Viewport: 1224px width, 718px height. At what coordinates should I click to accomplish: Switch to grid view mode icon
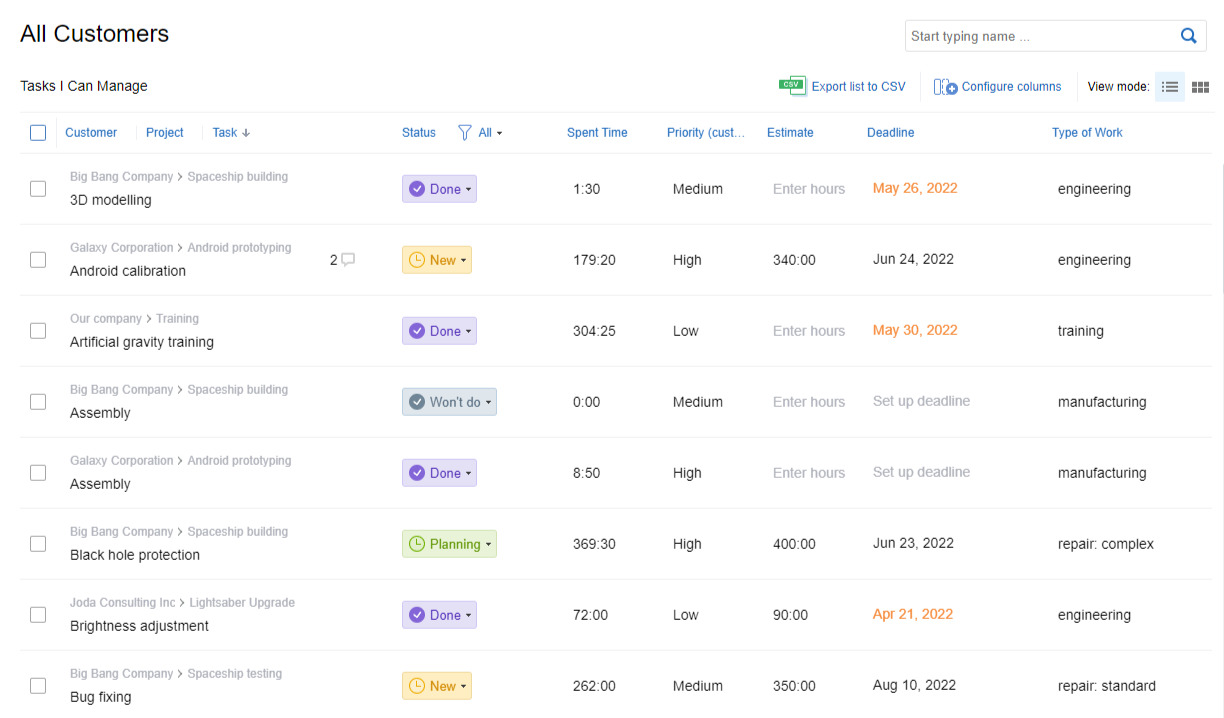1200,86
